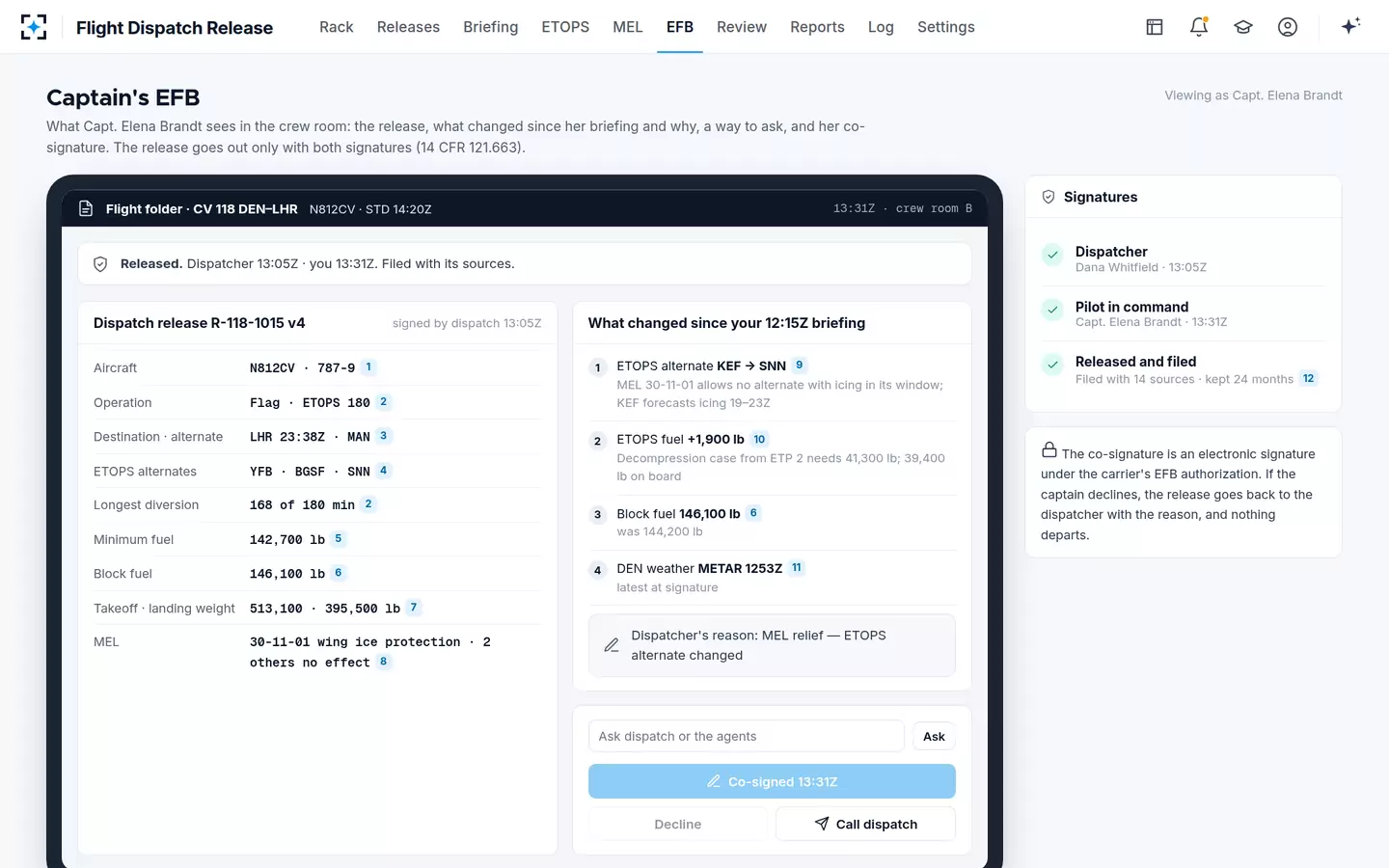Click the shield icon beside Signatures heading

[x=1049, y=197]
